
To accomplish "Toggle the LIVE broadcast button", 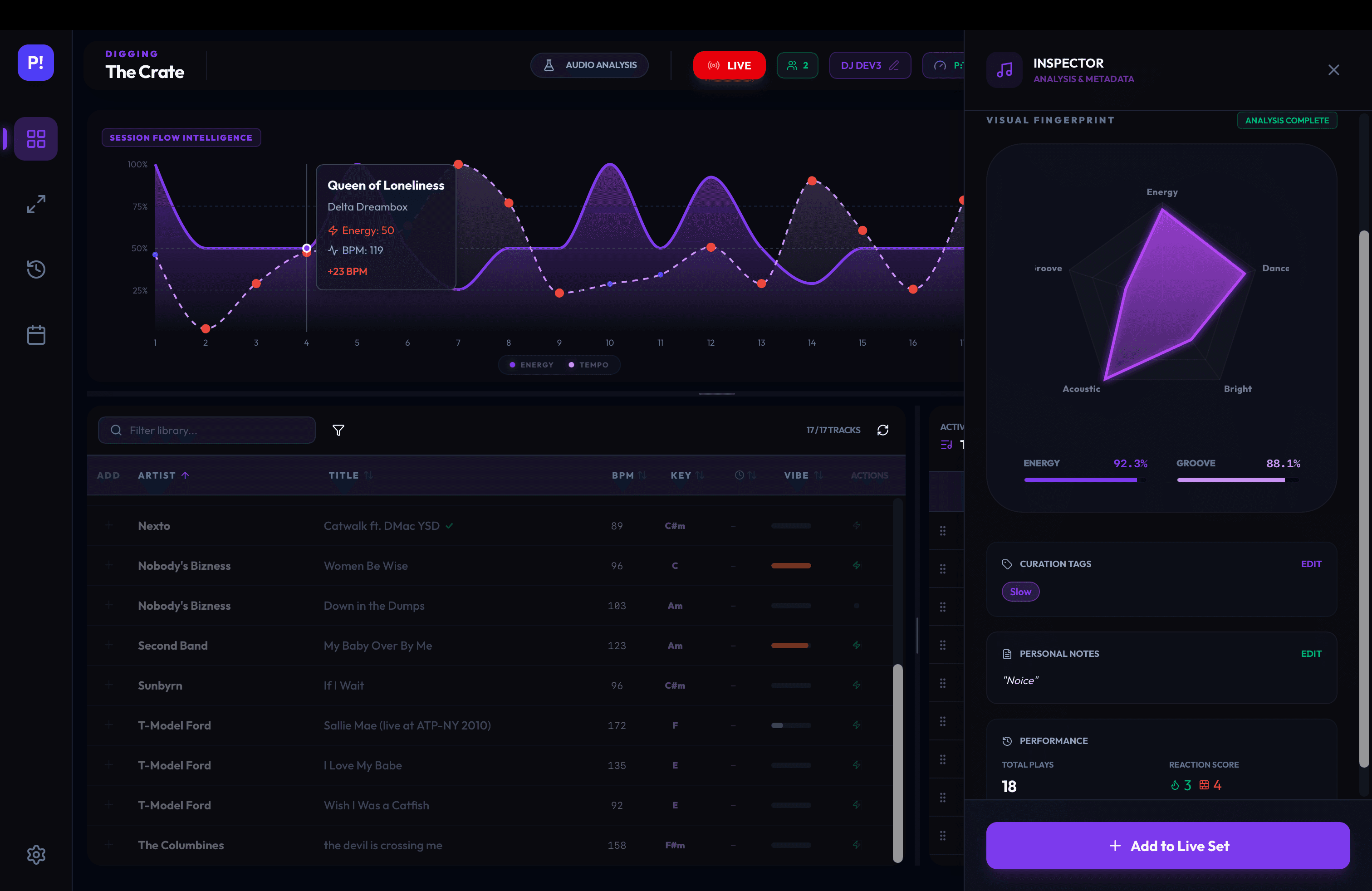I will tap(729, 65).
